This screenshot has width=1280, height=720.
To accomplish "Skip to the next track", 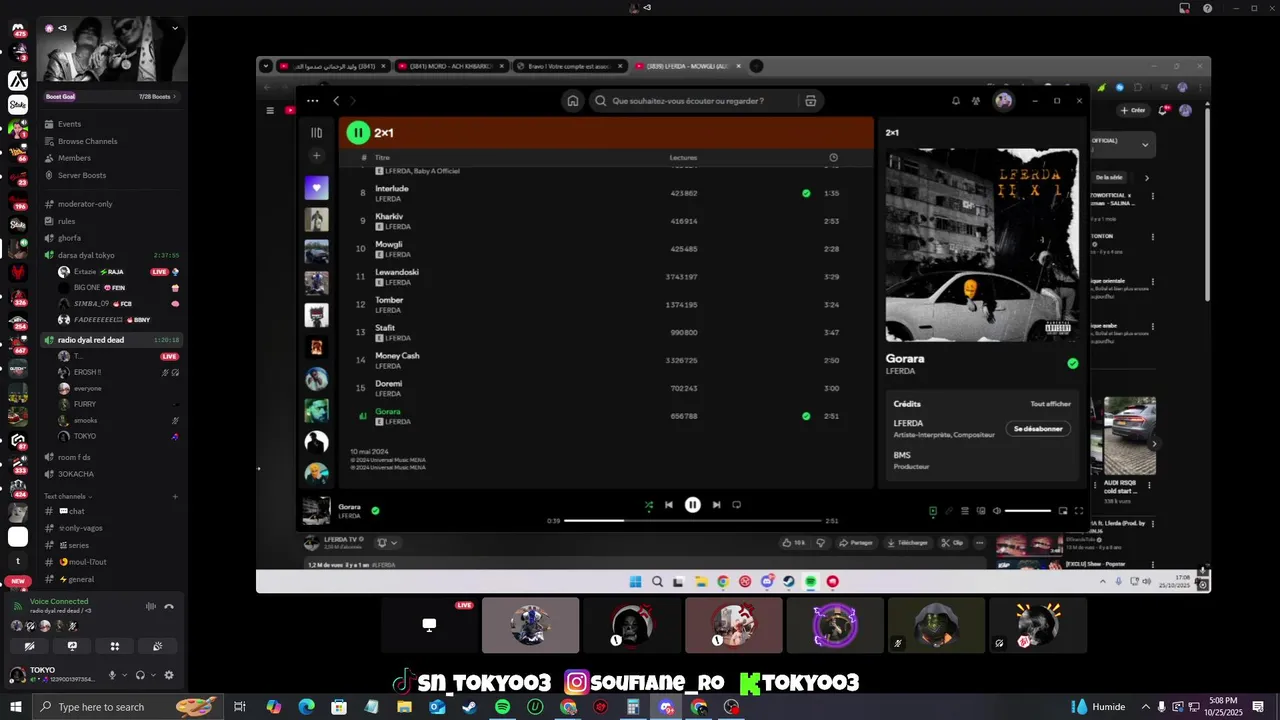I will click(x=716, y=505).
